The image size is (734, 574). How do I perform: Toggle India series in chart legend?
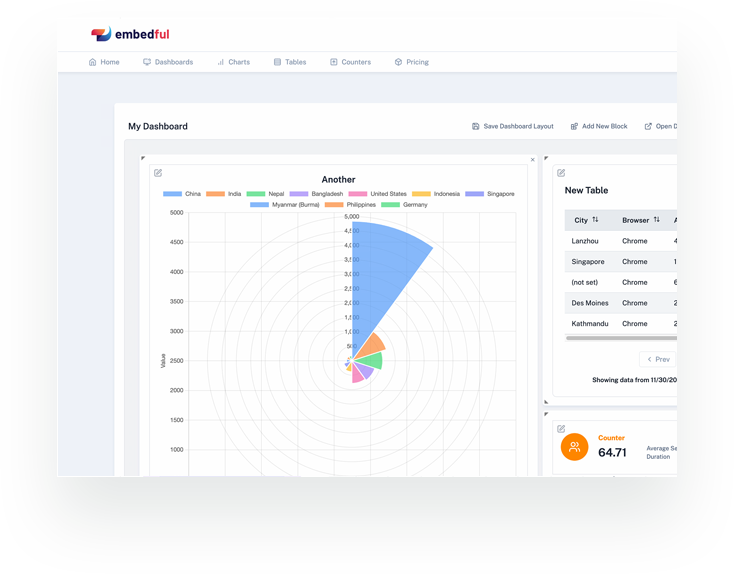pos(224,194)
